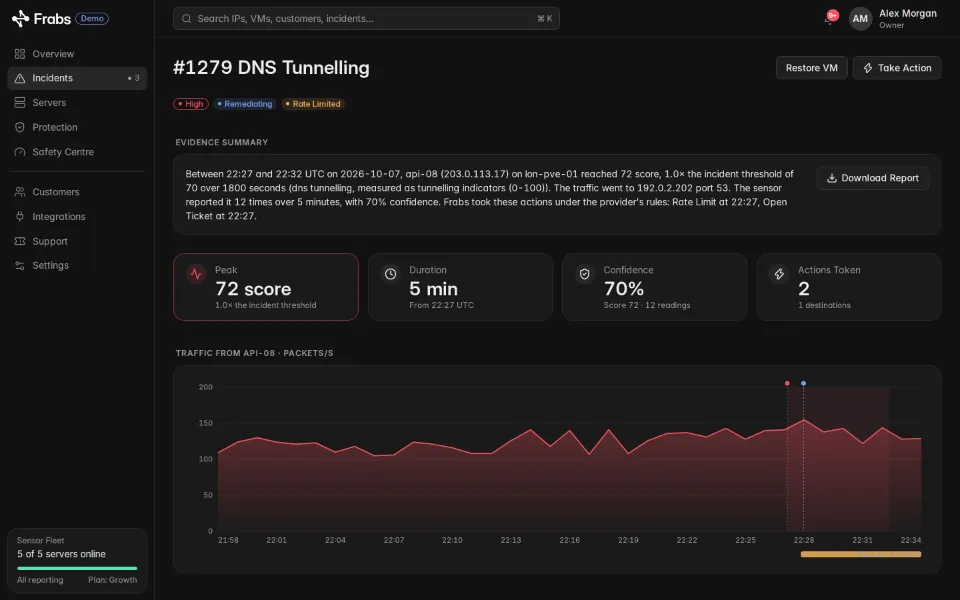Viewport: 960px width, 600px height.
Task: Click the Restore VM button
Action: (x=811, y=68)
